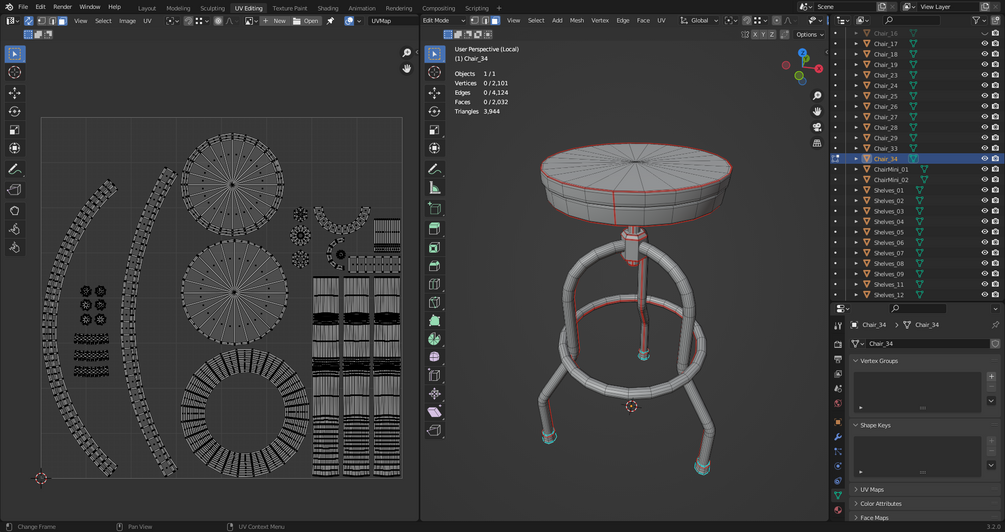Select the Bevel tool
Viewport: 1005px width, 532px height.
tap(435, 265)
